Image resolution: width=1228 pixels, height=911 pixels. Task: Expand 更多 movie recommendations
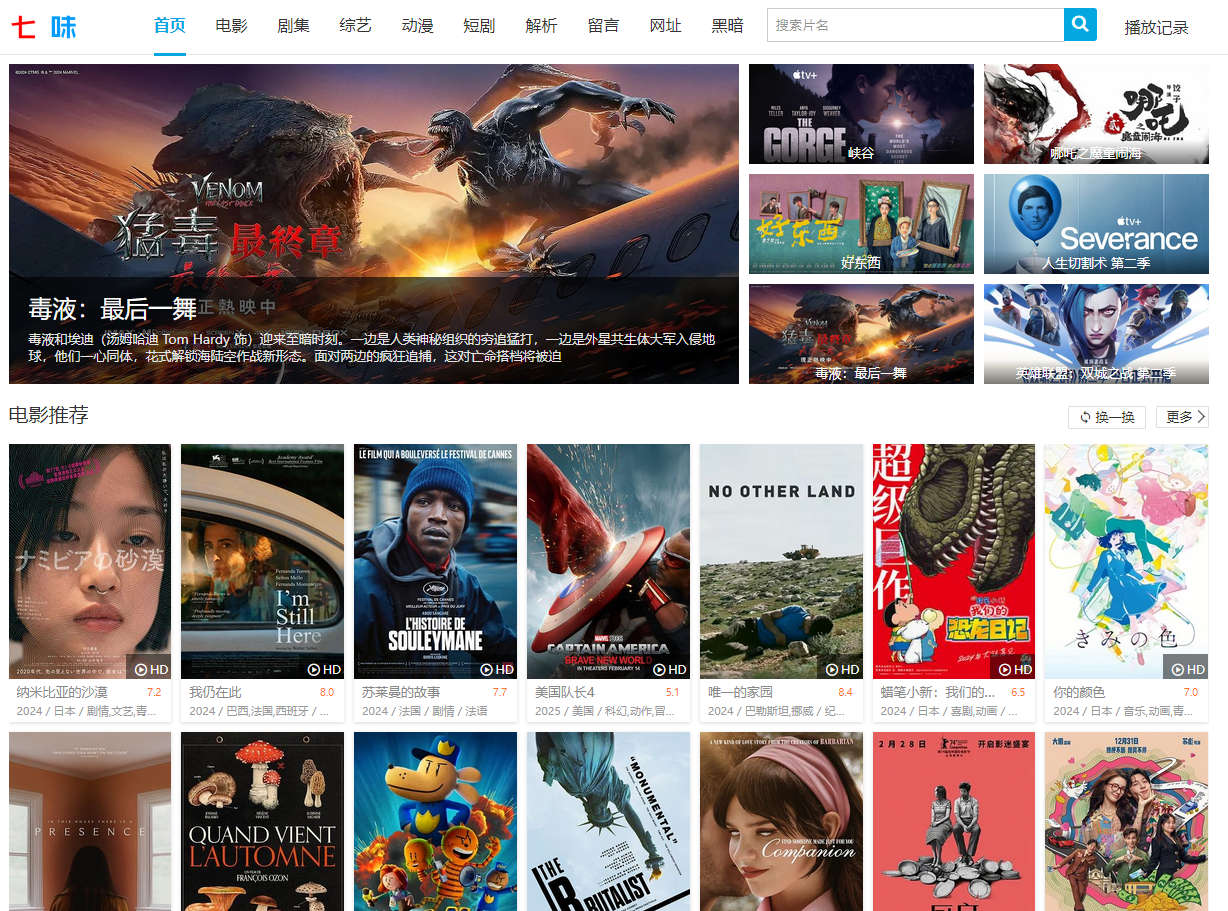pyautogui.click(x=1182, y=417)
